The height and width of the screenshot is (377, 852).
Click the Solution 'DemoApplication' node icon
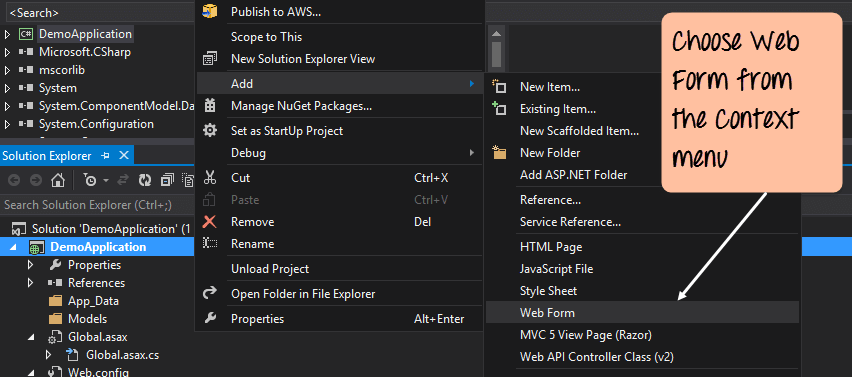coord(19,229)
